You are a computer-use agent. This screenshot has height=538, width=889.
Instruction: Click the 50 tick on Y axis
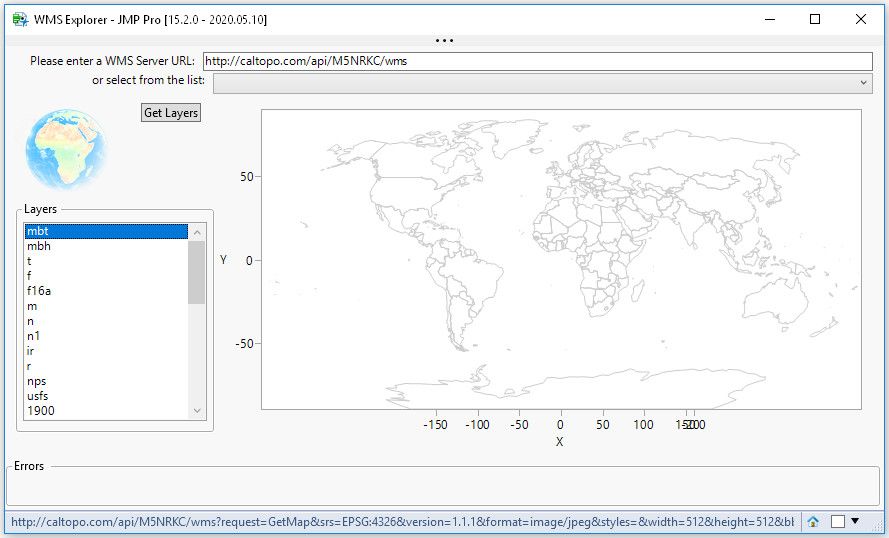(x=247, y=177)
